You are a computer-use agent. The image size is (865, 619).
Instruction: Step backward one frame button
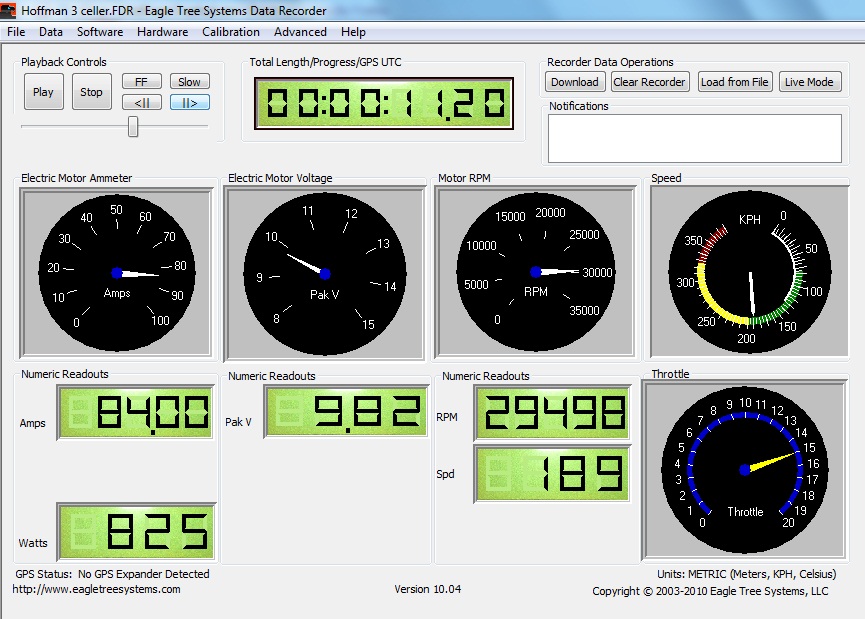(x=141, y=102)
